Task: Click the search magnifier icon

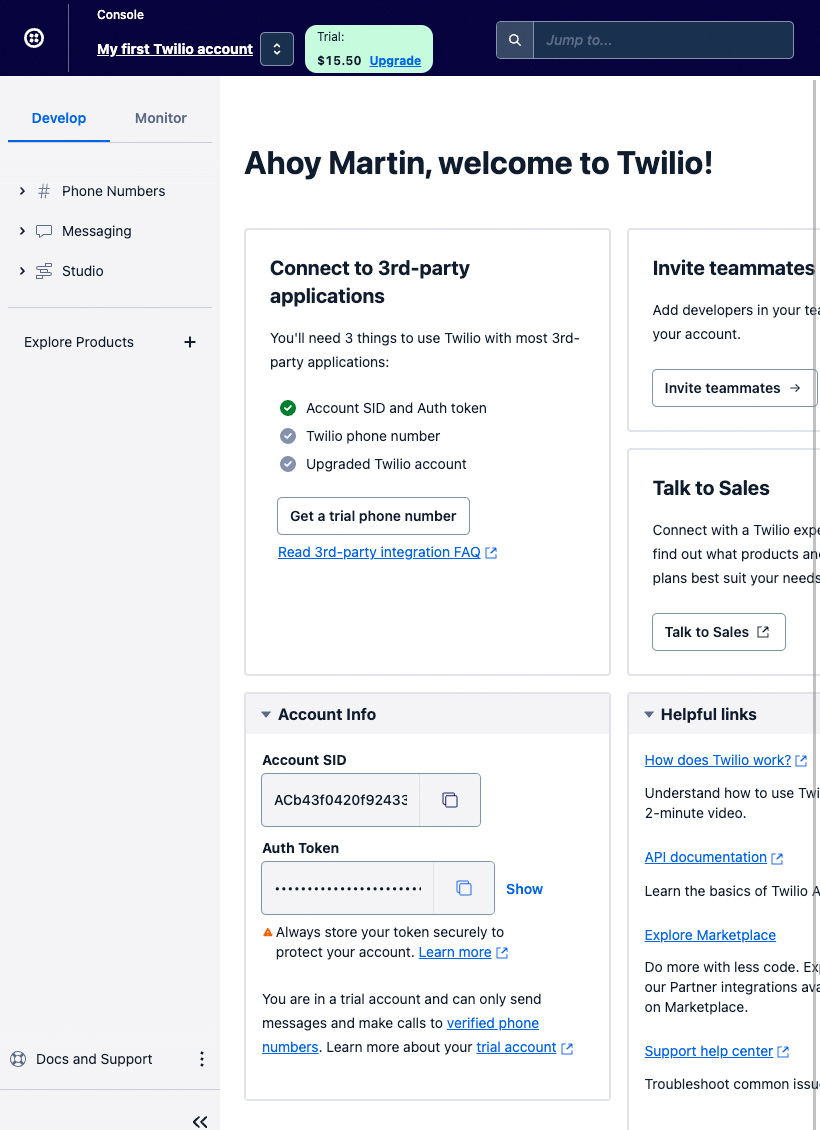Action: pos(514,40)
